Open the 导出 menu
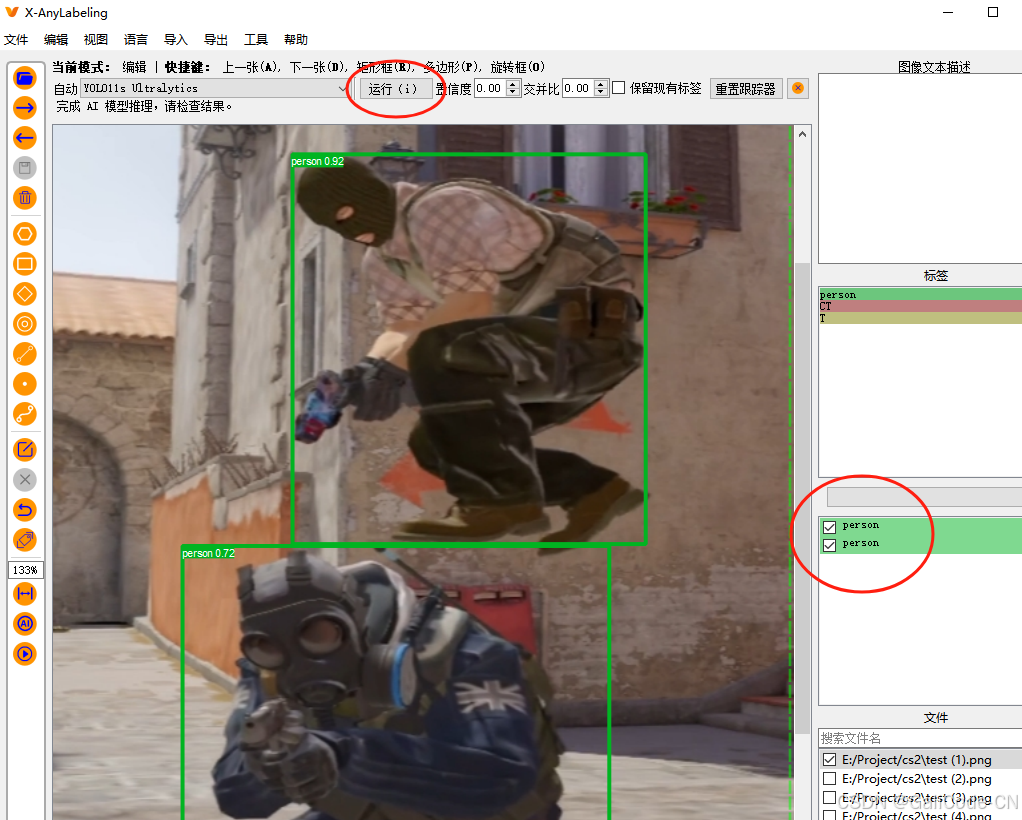1022x820 pixels. tap(216, 40)
